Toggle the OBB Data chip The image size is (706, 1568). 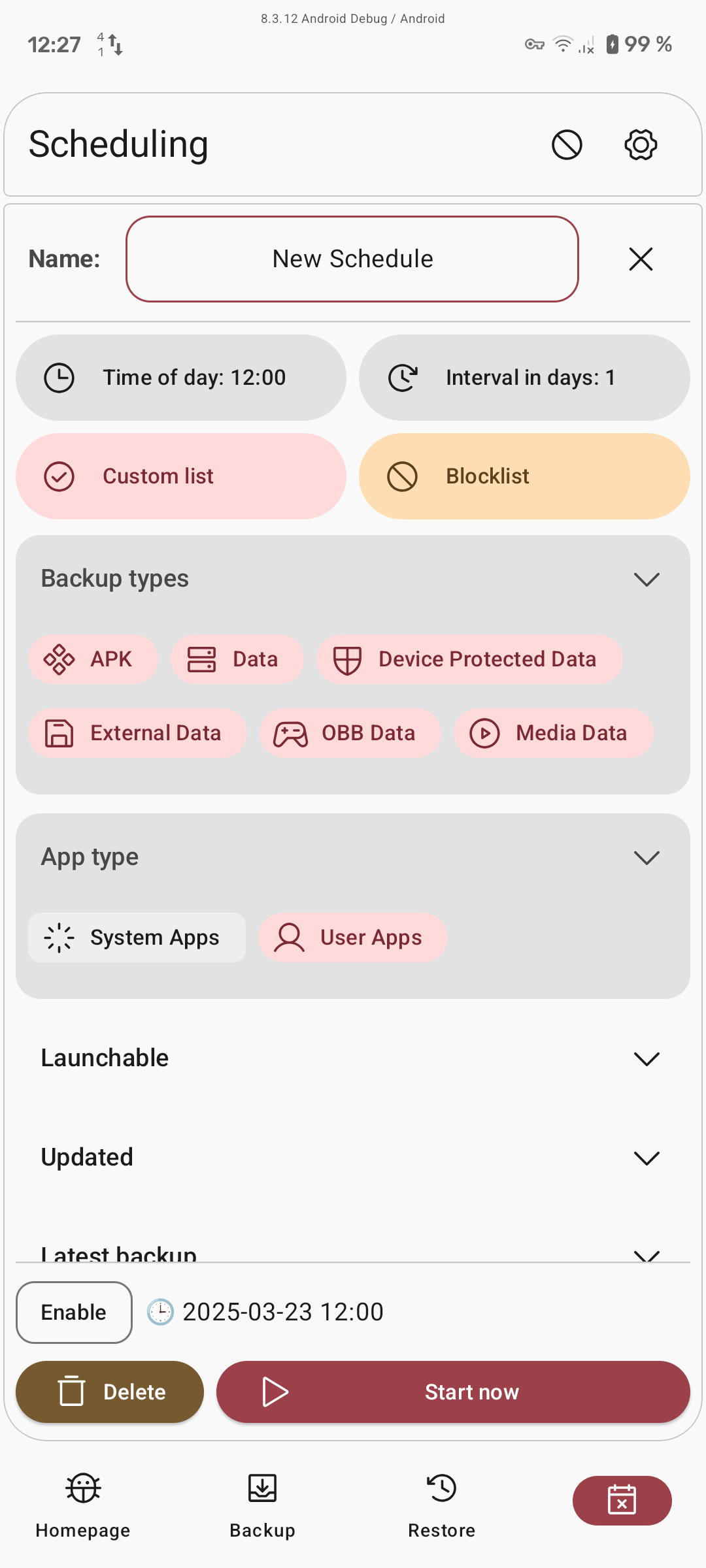pyautogui.click(x=350, y=733)
